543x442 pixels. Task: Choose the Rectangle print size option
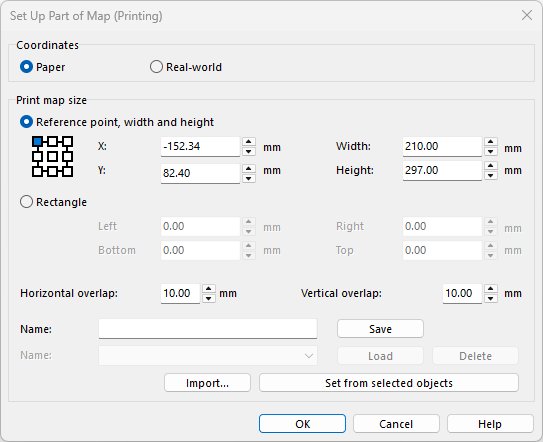(x=26, y=202)
